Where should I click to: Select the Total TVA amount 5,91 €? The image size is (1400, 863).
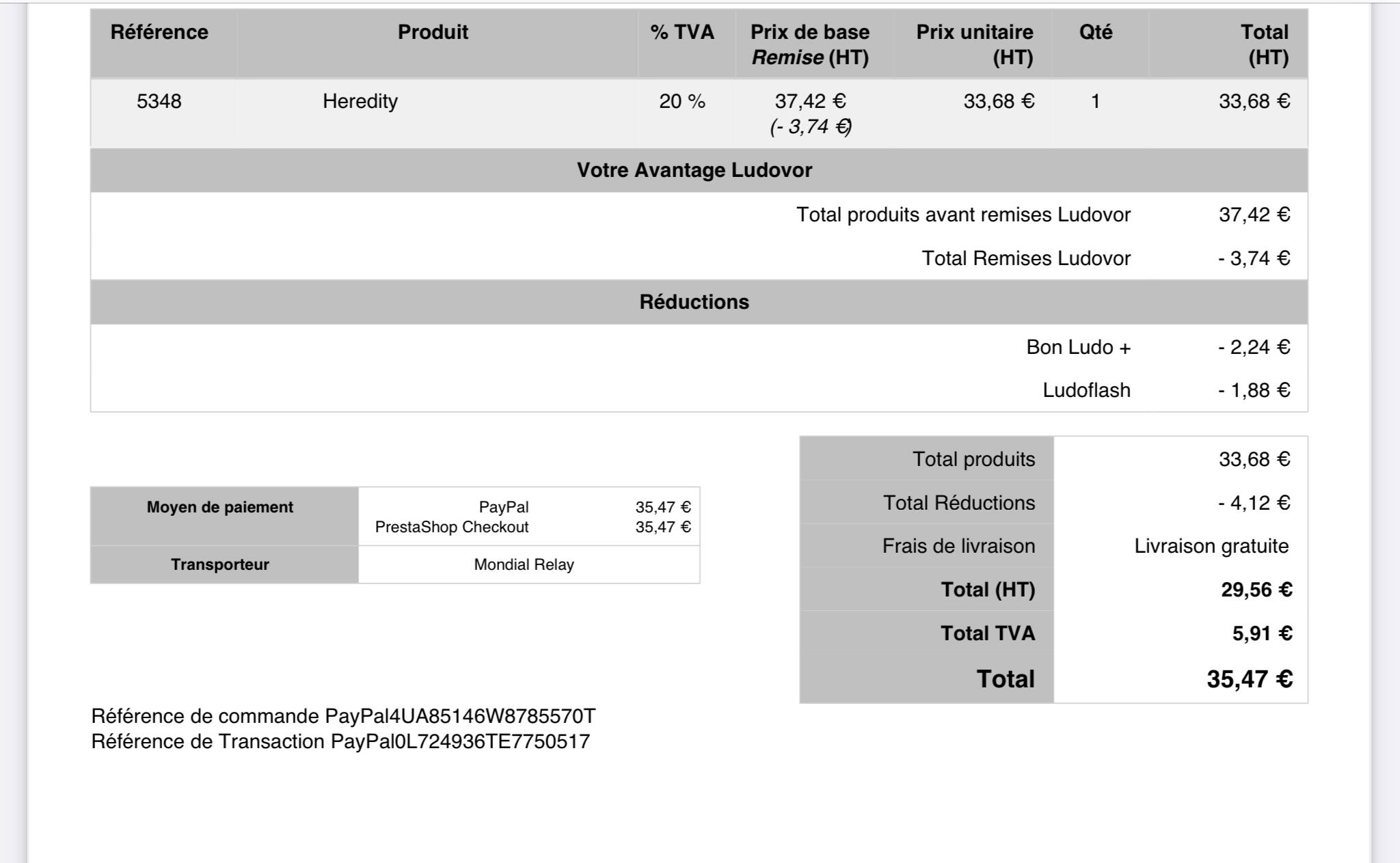point(1262,633)
